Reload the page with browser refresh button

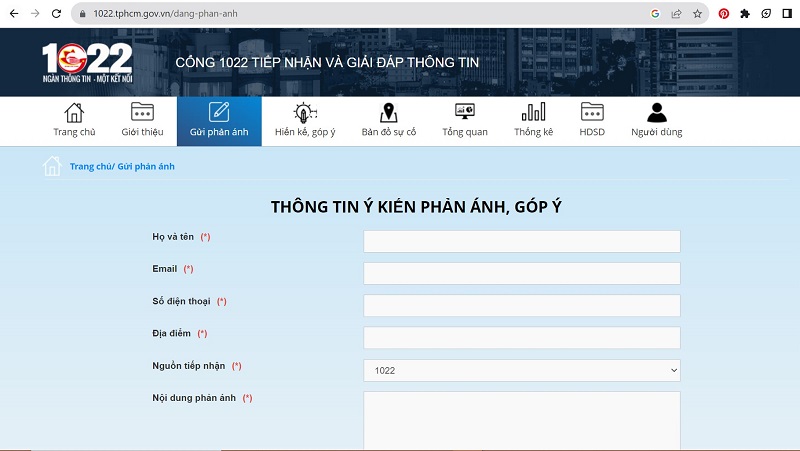(56, 14)
